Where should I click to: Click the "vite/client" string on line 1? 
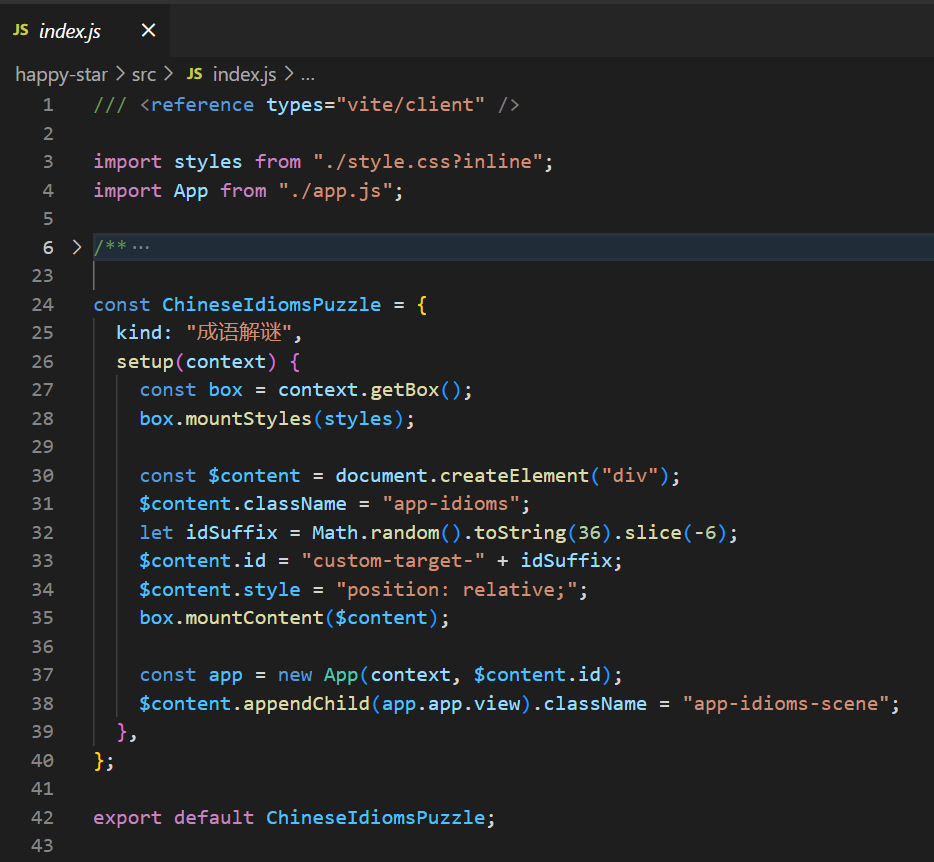pos(410,105)
